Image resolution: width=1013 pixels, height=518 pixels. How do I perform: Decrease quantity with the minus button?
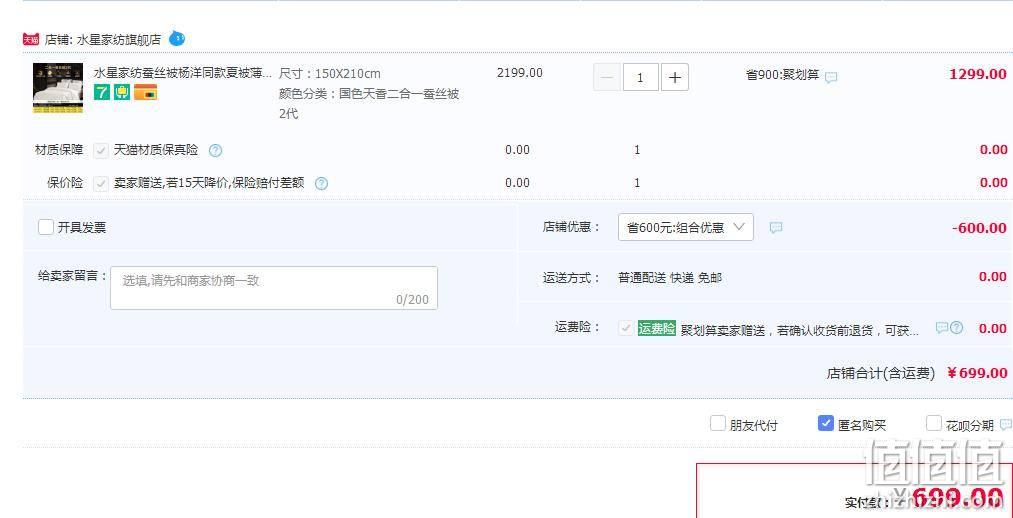coord(607,78)
